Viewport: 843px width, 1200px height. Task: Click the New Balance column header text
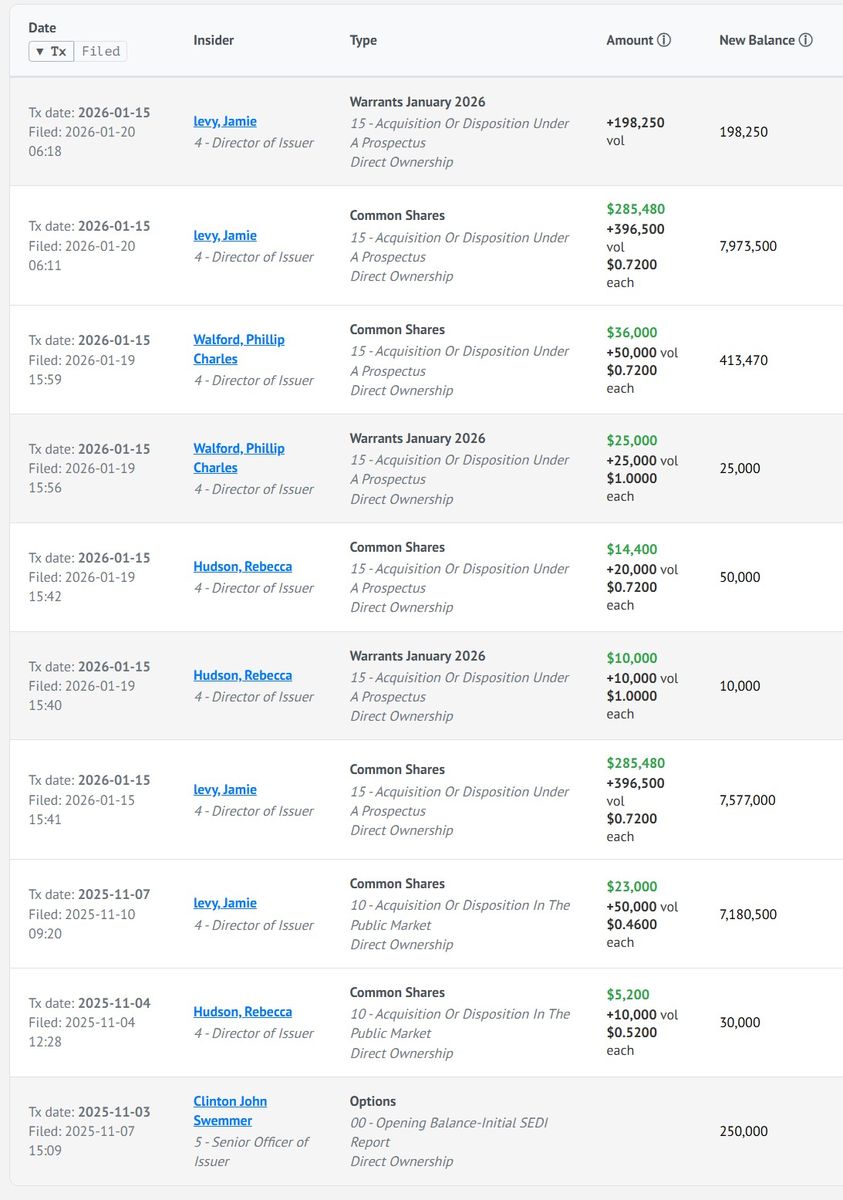(x=756, y=41)
